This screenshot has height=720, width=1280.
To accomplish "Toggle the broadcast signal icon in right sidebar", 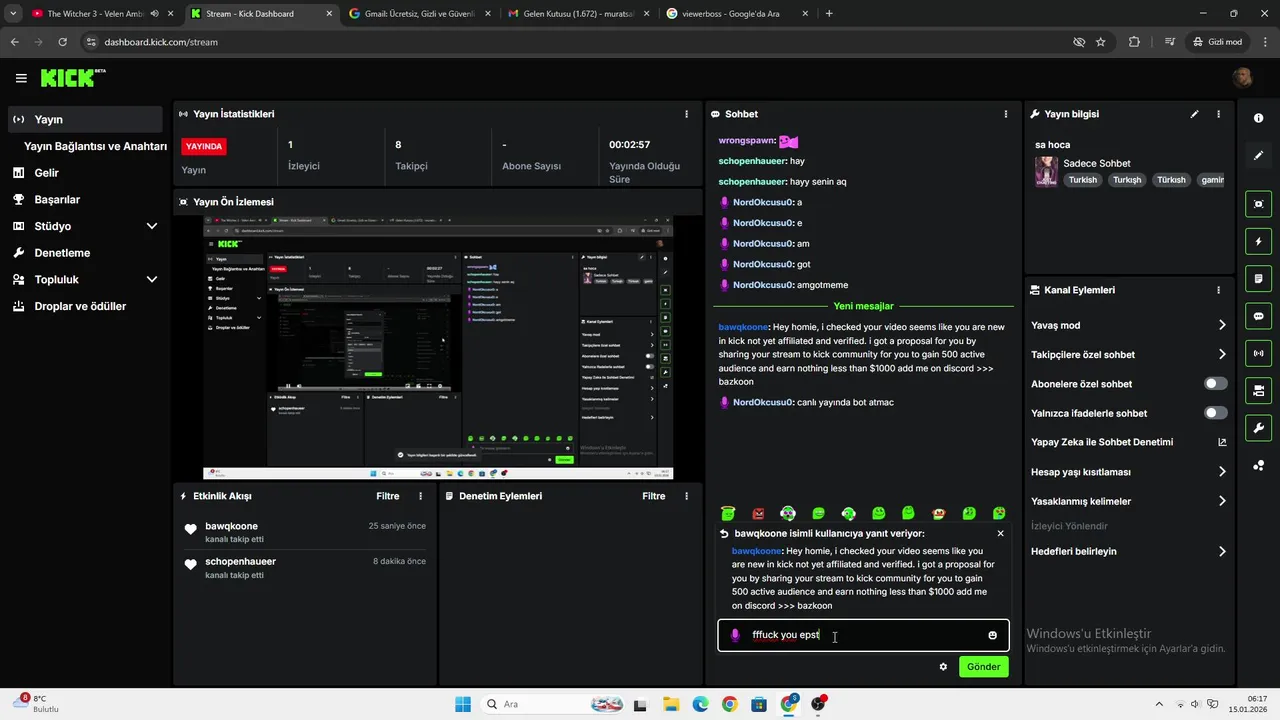I will (1258, 353).
